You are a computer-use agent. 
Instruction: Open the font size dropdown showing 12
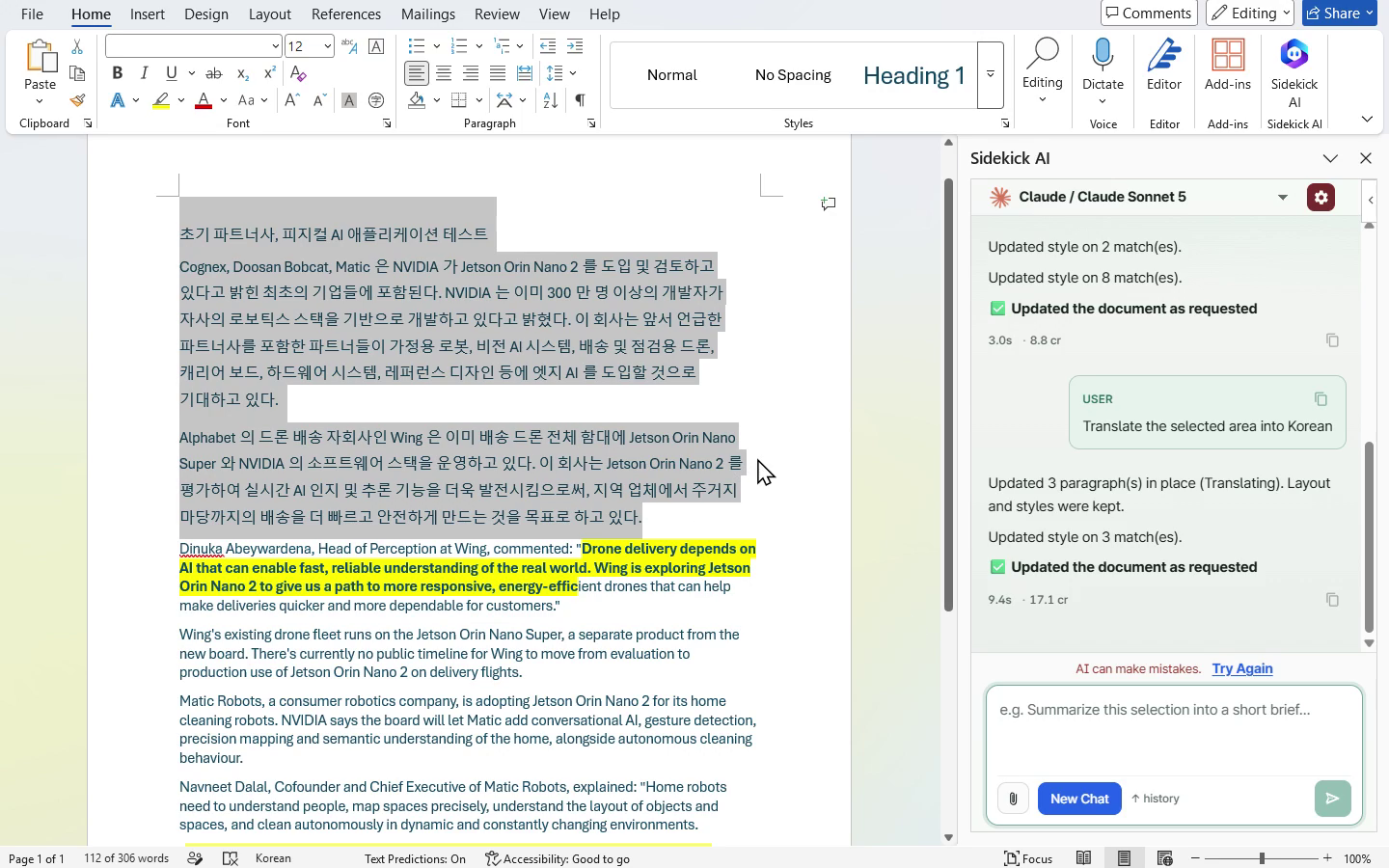point(327,46)
